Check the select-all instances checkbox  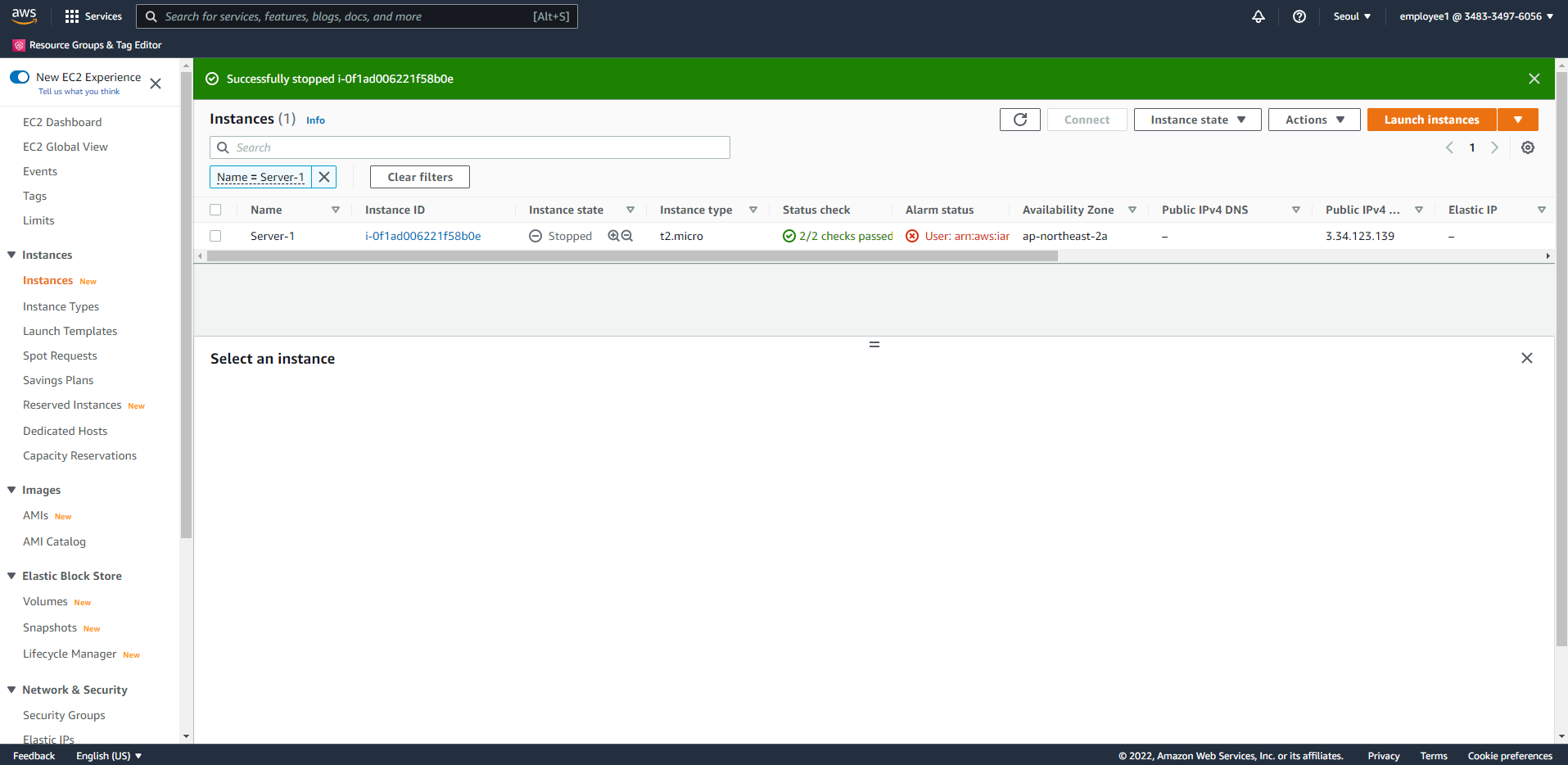click(215, 210)
